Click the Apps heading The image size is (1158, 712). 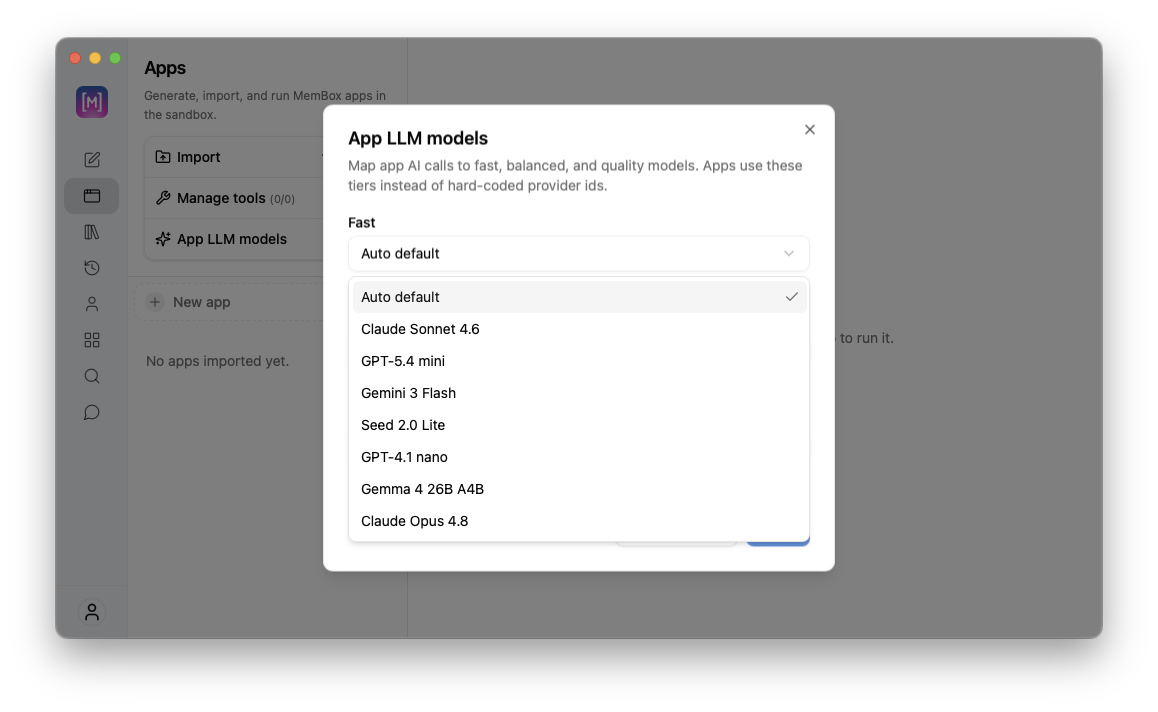165,68
